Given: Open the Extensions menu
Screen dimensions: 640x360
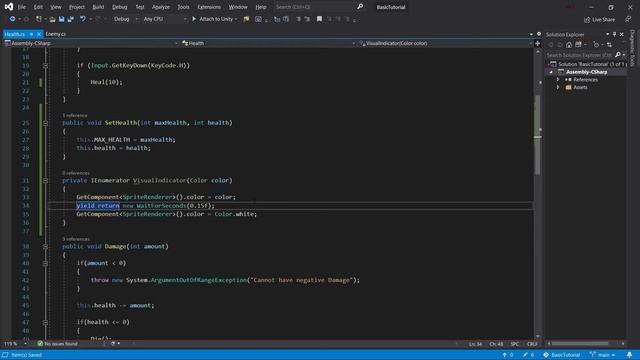Looking at the screenshot, I should 209,7.
